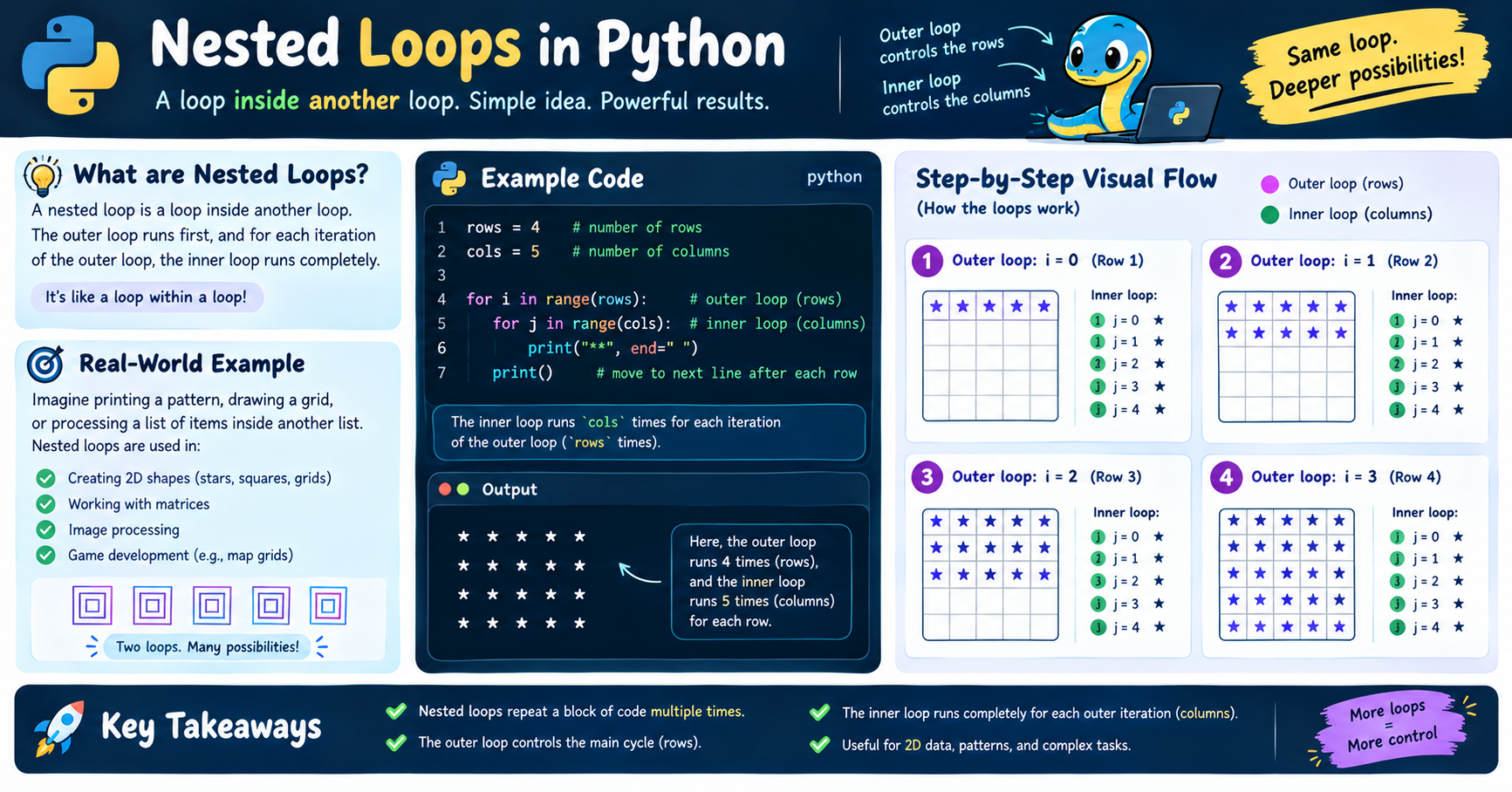Click the star grid under Outer loop i = 3

pyautogui.click(x=1287, y=575)
